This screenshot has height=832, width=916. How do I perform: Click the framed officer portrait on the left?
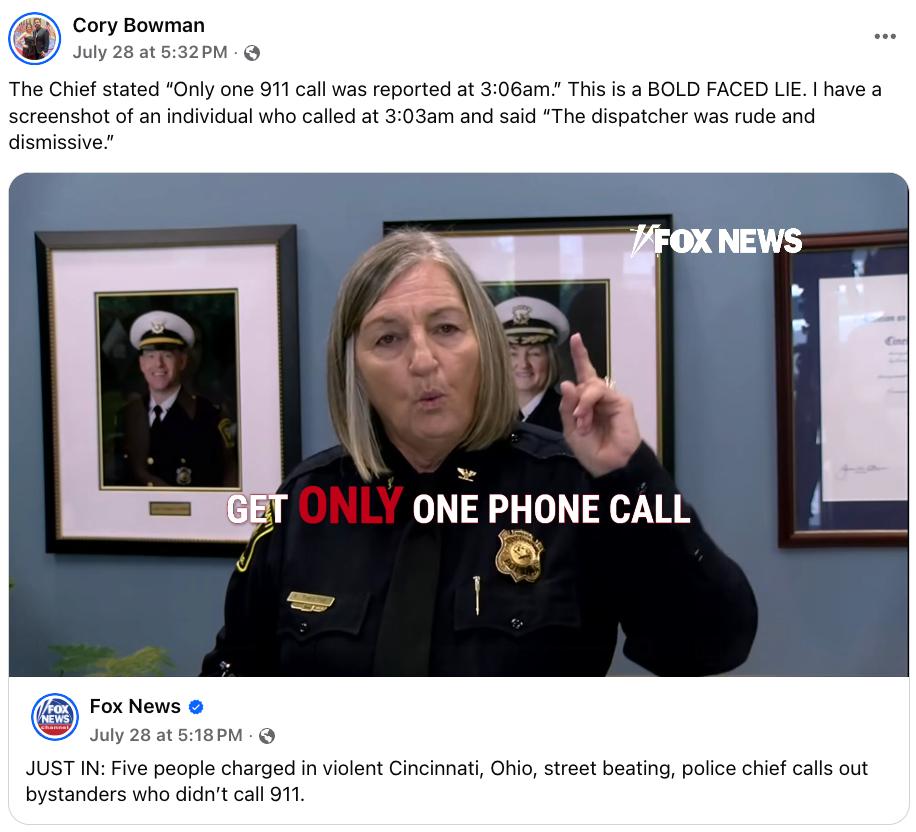168,390
